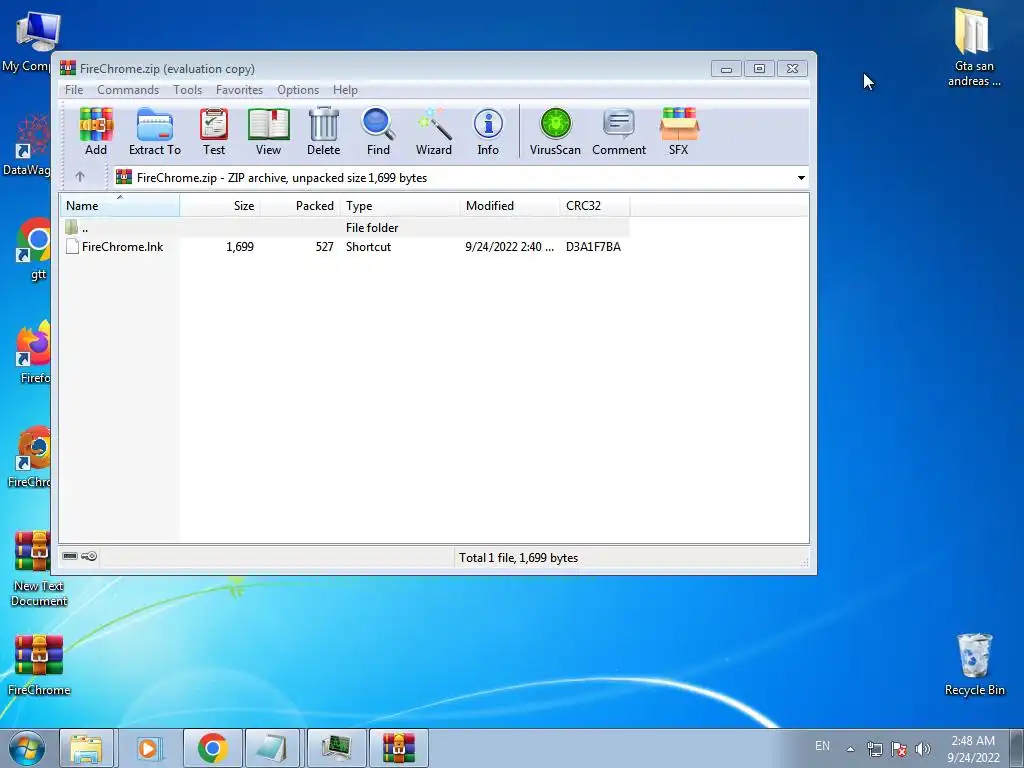Open the Options menu
The image size is (1024, 768).
(298, 90)
